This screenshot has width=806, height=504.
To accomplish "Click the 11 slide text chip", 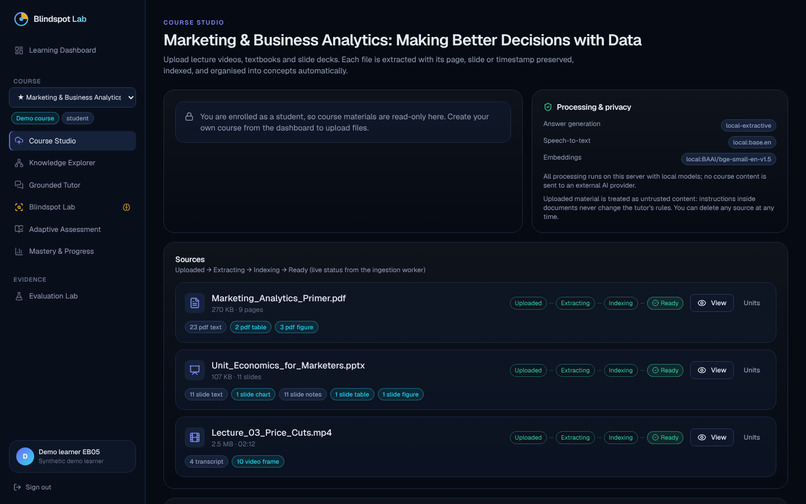I will tap(206, 394).
